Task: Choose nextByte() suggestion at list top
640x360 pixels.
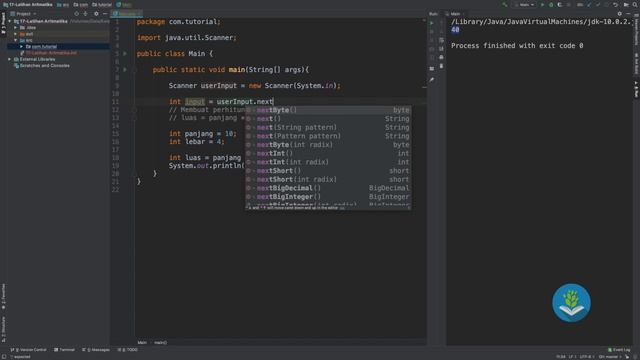Action: point(328,110)
